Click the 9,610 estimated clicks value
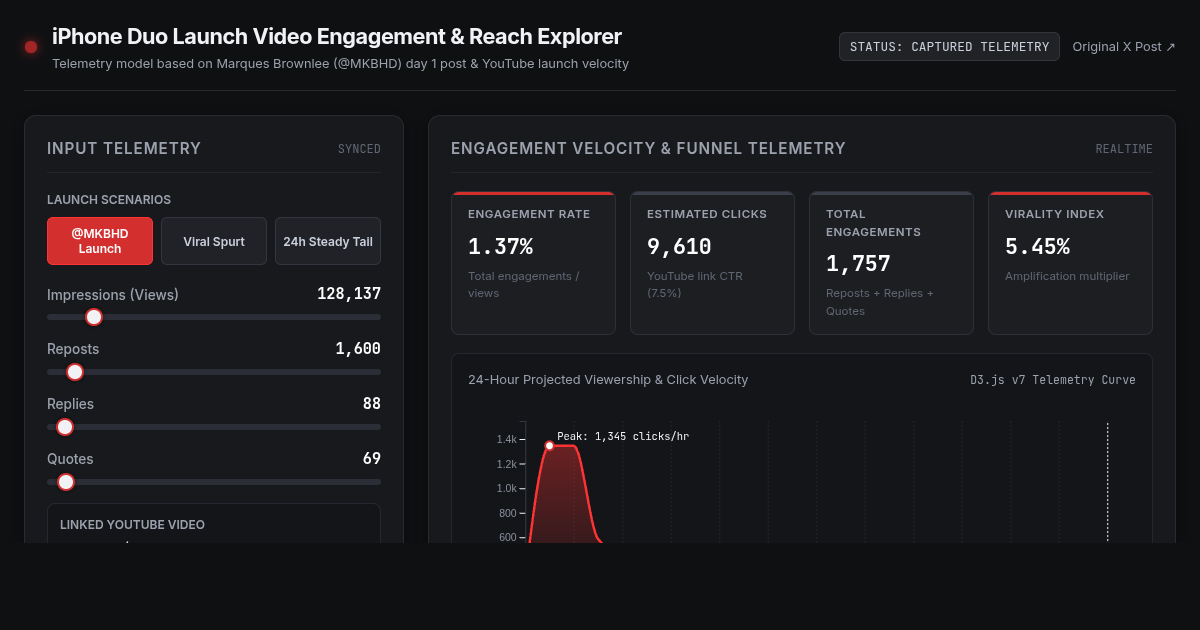This screenshot has width=1200, height=630. pyautogui.click(x=679, y=247)
